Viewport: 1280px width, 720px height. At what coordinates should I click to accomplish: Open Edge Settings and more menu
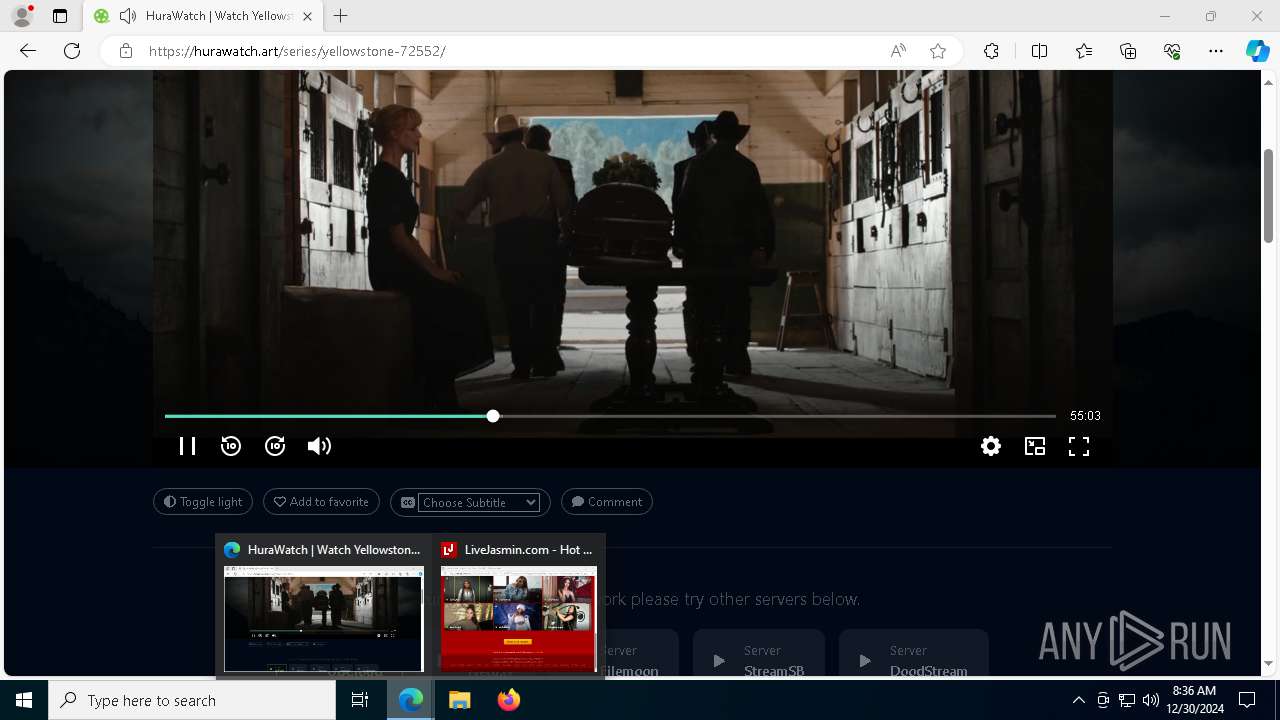(x=1216, y=51)
